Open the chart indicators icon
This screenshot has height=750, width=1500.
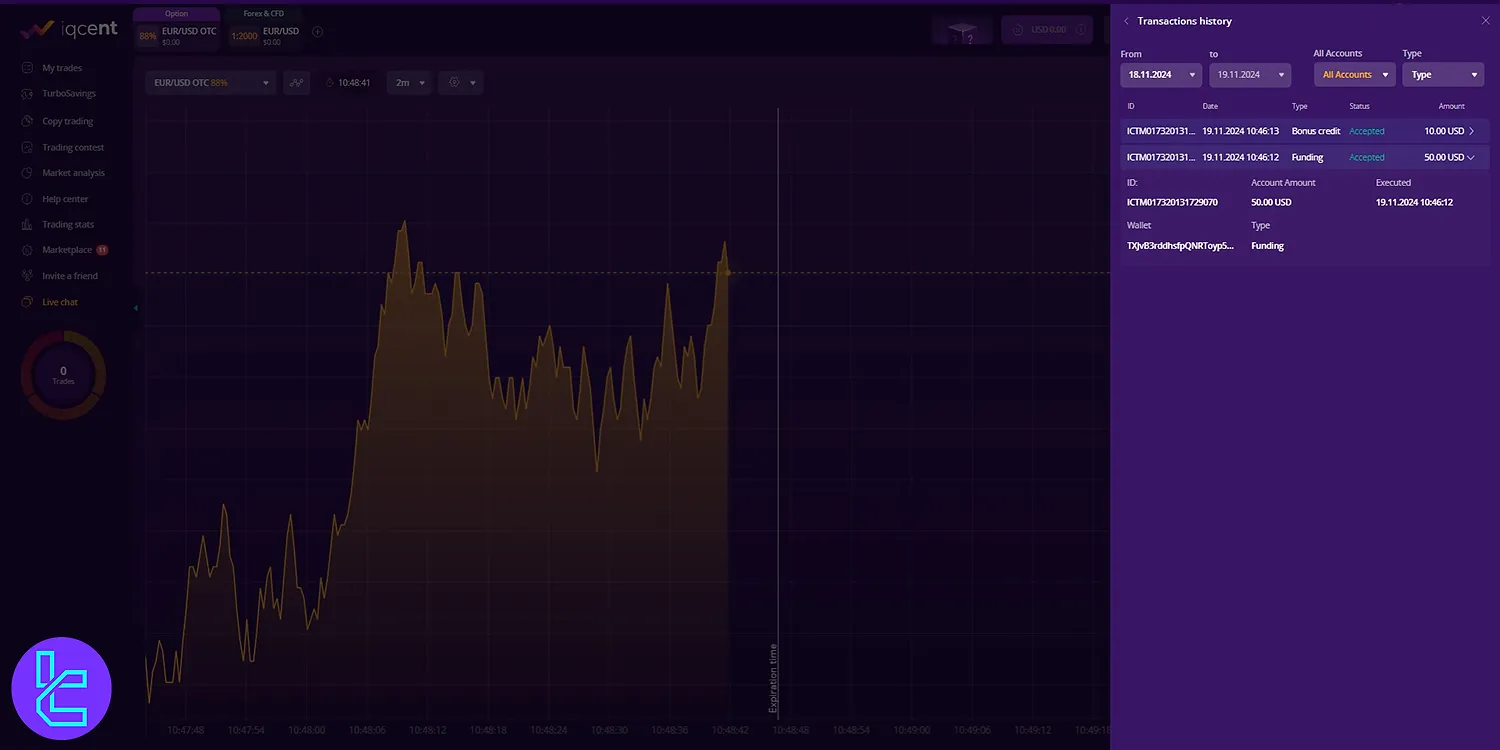tap(296, 83)
